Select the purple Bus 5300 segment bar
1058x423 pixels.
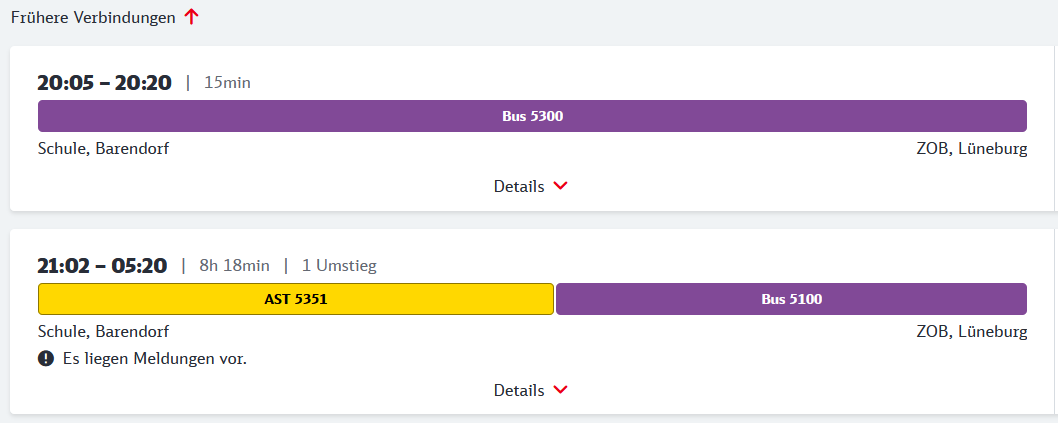click(532, 116)
